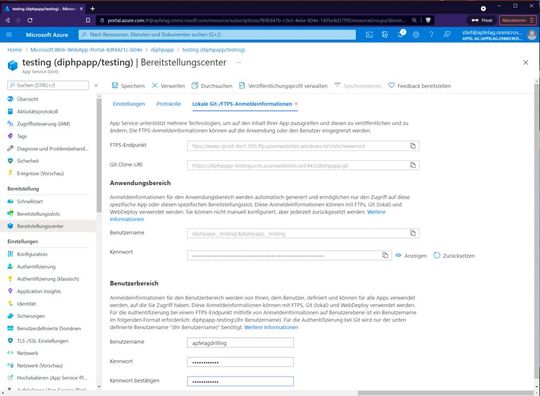The height and width of the screenshot is (396, 540).
Task: Click the Microsoft Azure logo text
Action: click(x=47, y=35)
